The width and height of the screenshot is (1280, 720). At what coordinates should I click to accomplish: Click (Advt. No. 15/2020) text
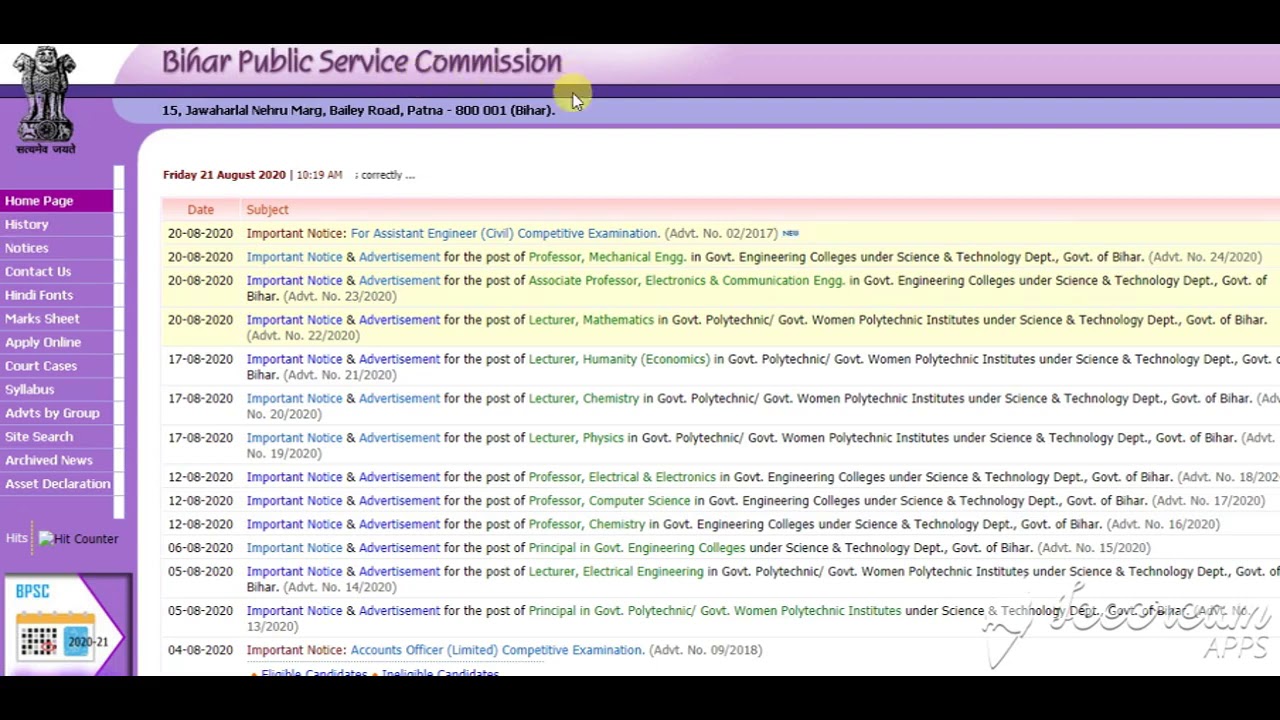click(1094, 548)
